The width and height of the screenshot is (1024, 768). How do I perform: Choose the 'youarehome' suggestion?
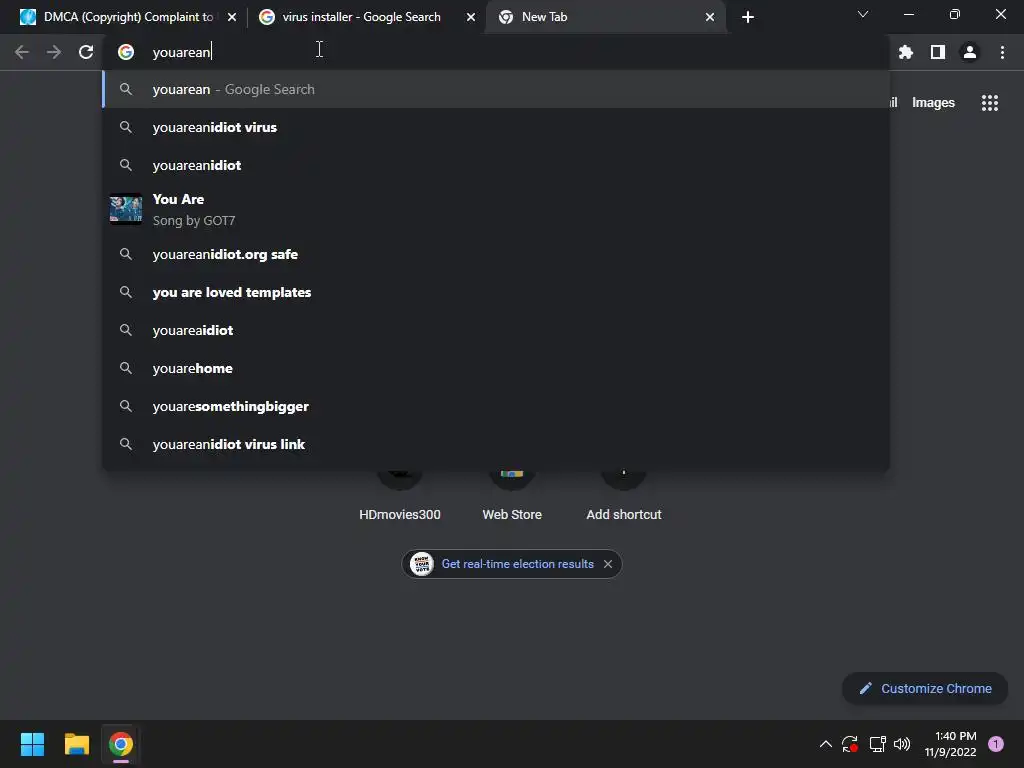(x=496, y=368)
